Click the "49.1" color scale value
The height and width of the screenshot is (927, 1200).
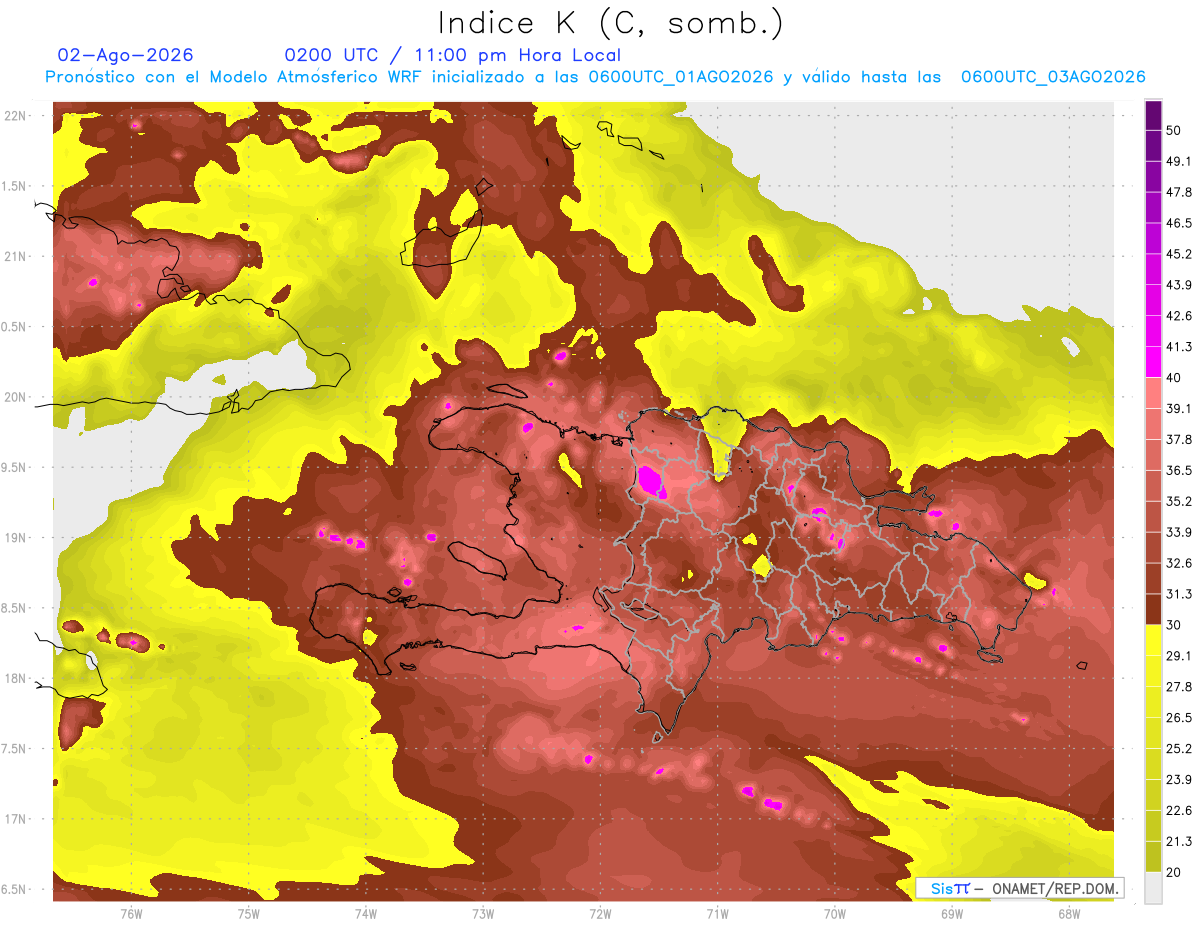point(1180,161)
